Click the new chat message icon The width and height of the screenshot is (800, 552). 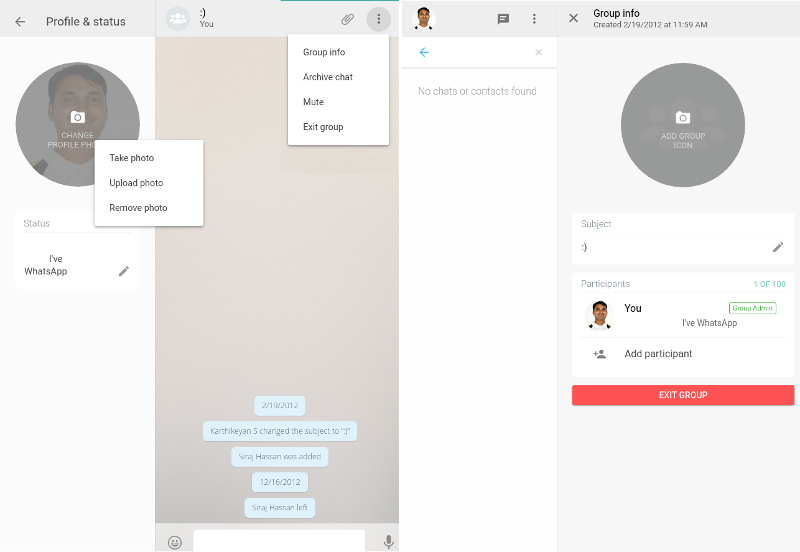point(503,19)
